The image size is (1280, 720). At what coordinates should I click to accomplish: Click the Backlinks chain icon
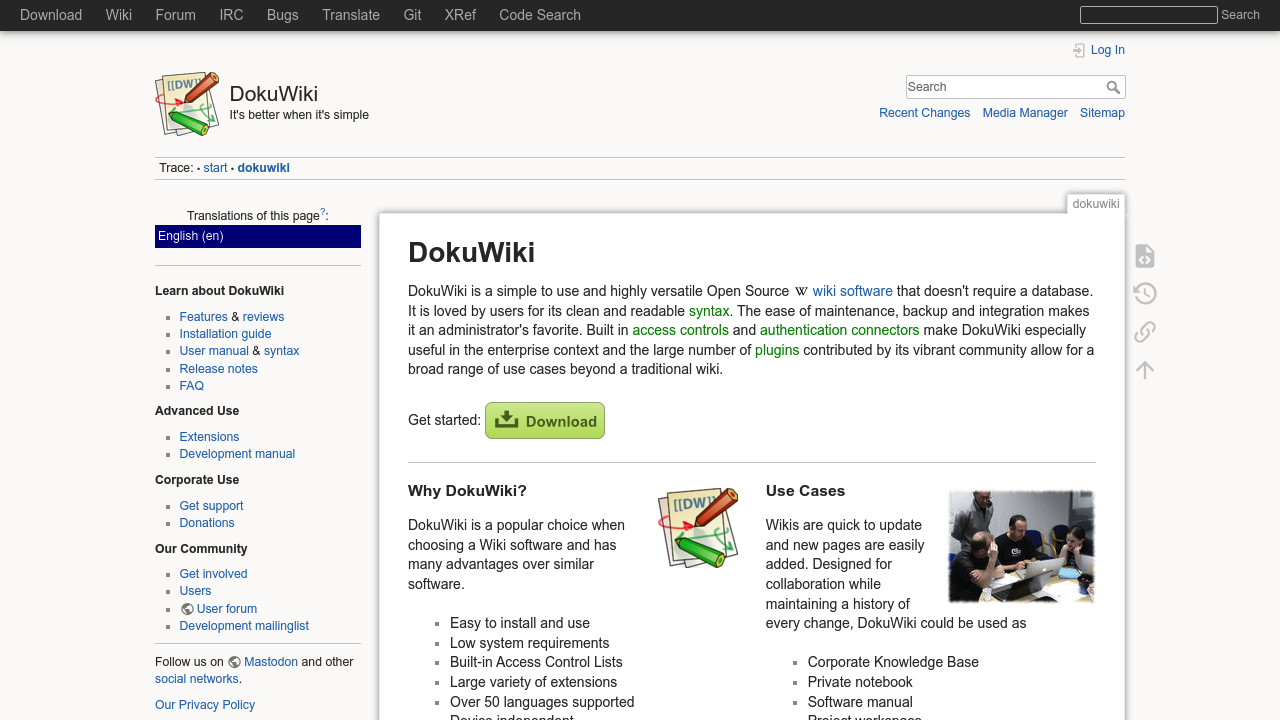(1145, 332)
